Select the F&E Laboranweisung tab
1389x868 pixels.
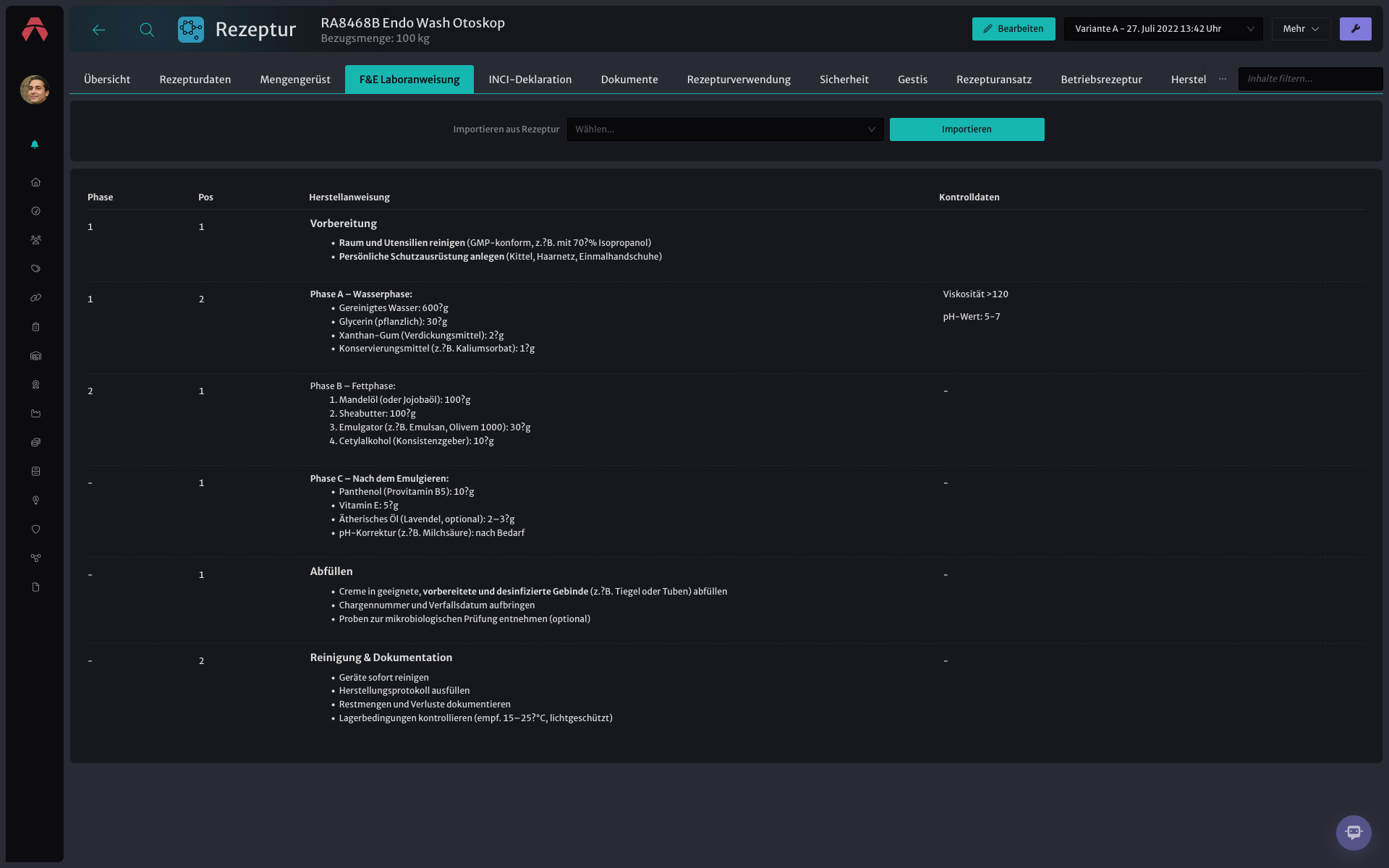pos(409,80)
